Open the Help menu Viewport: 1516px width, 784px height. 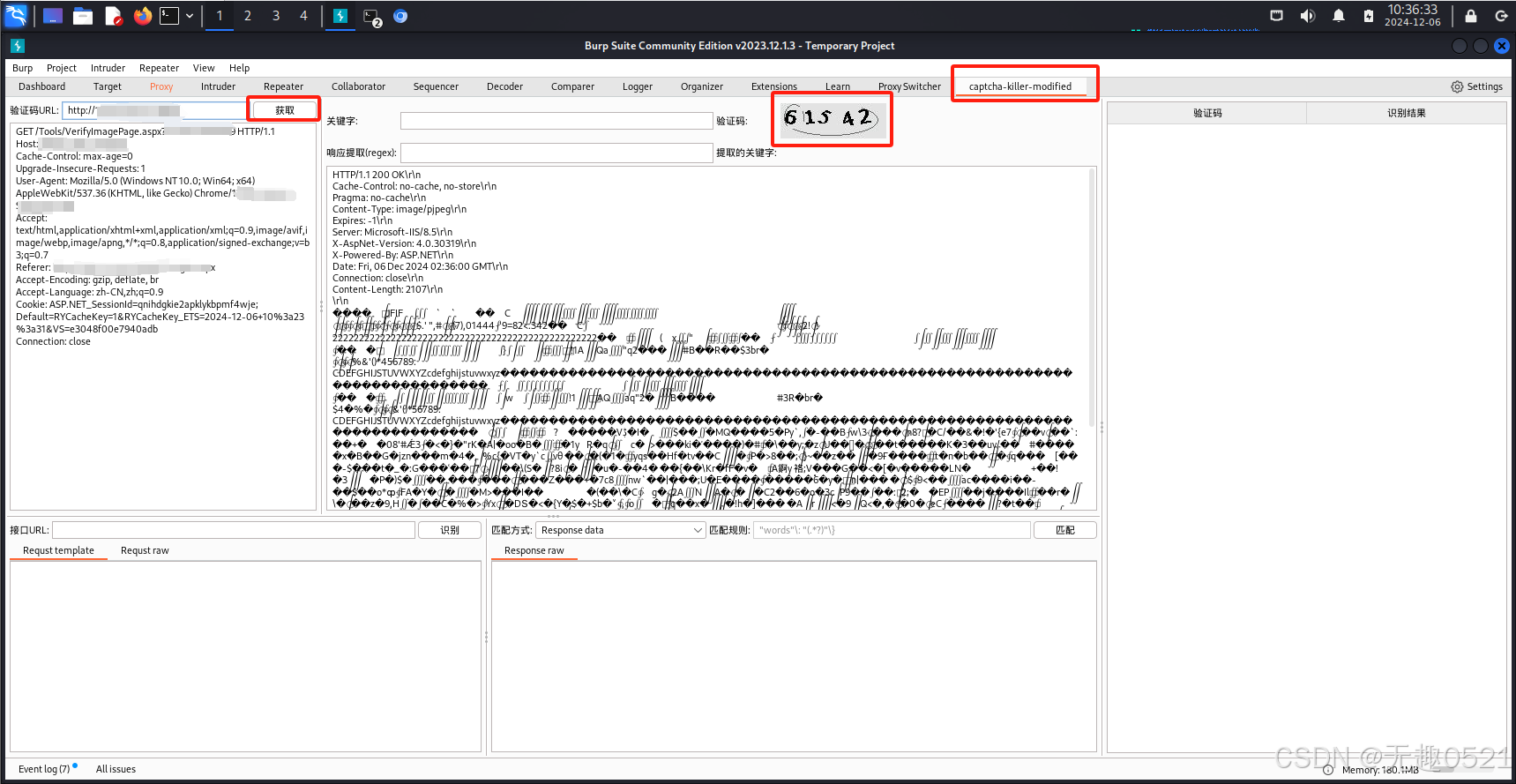(x=239, y=68)
